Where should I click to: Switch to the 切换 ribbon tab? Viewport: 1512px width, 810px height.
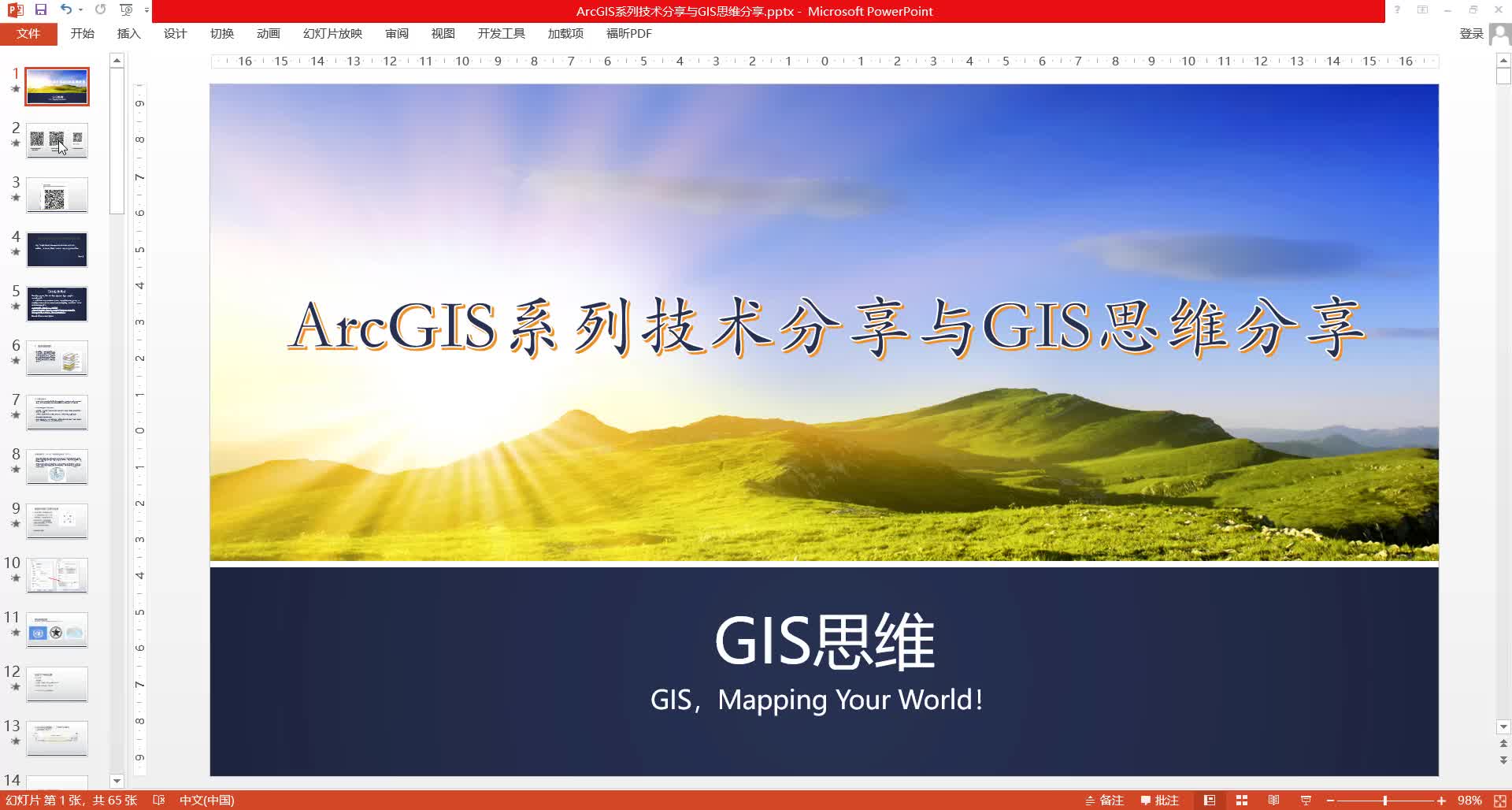tap(222, 34)
